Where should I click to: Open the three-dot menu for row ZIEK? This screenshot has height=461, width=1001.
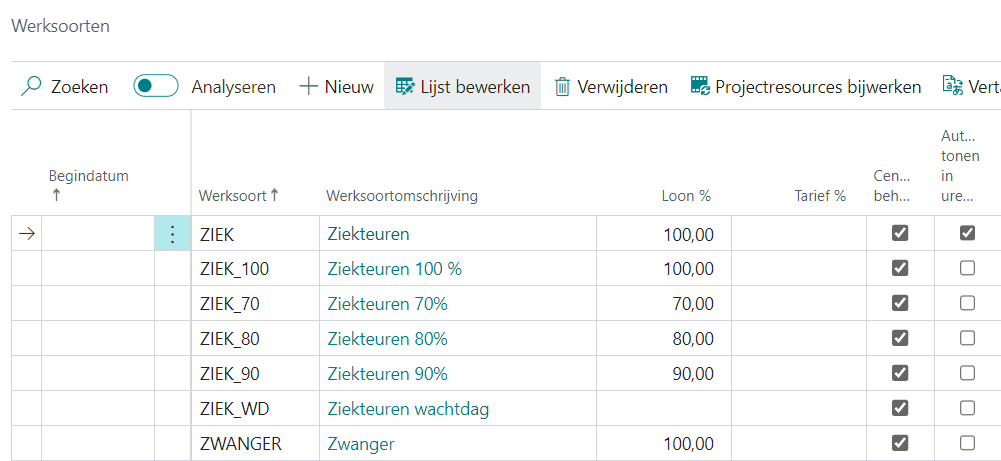(x=172, y=234)
